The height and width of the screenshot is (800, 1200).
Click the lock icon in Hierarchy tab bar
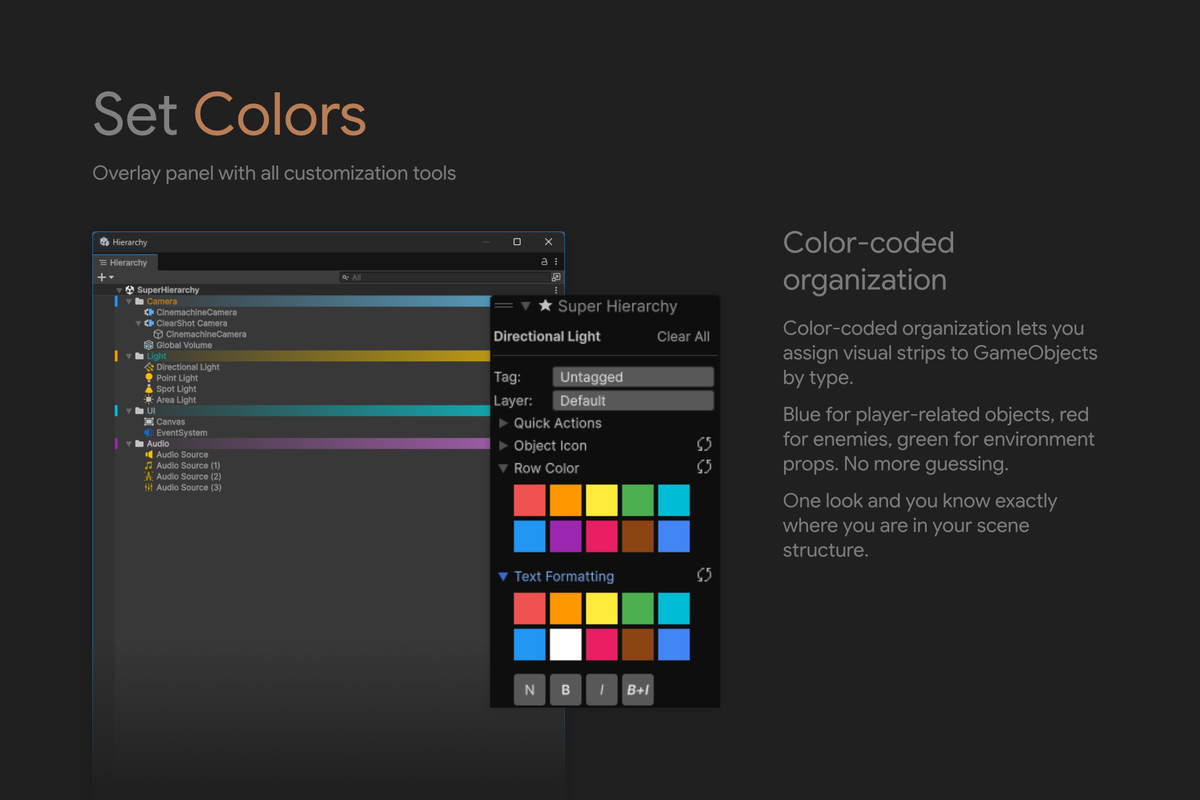point(545,262)
